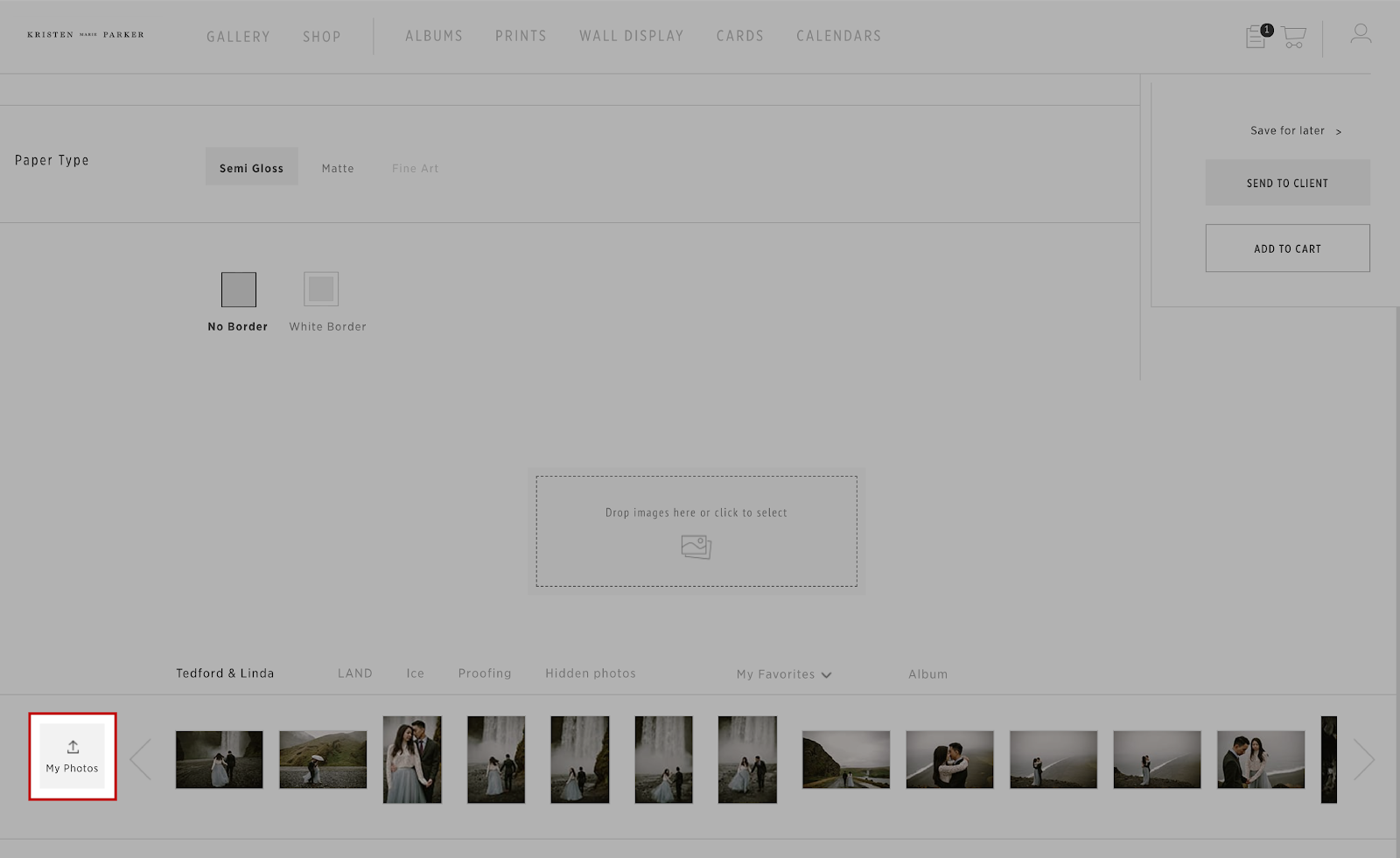Image resolution: width=1400 pixels, height=858 pixels.
Task: Click the Kristen Marie Parker logo
Action: click(x=86, y=35)
